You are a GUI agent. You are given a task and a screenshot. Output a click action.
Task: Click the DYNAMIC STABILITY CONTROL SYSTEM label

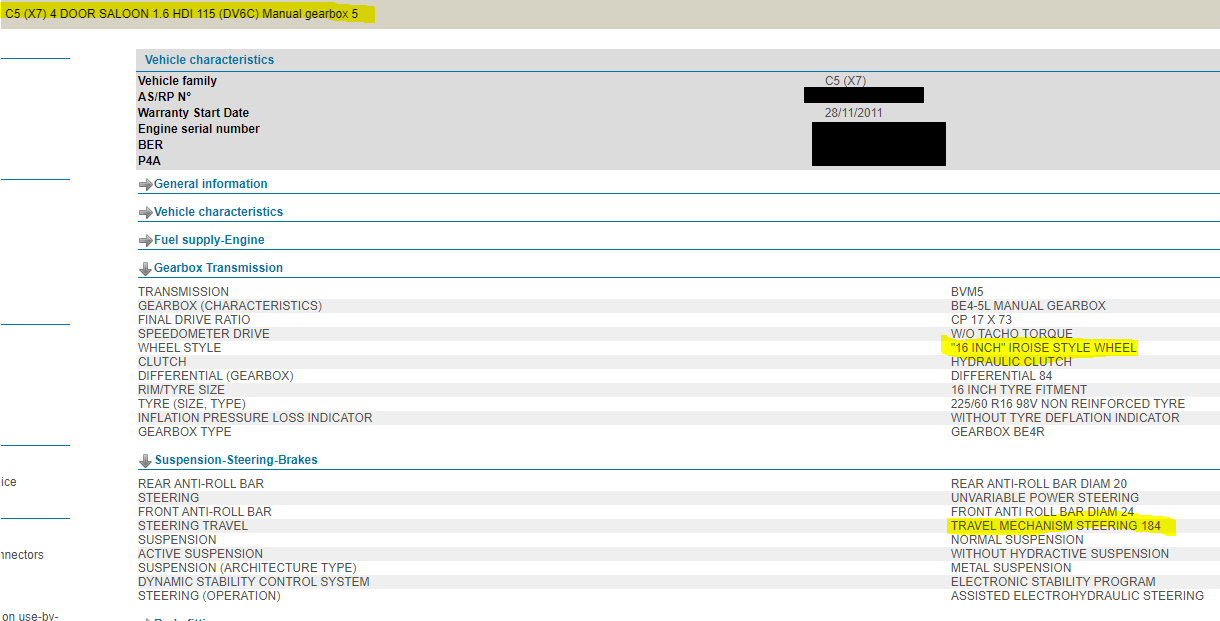click(254, 582)
